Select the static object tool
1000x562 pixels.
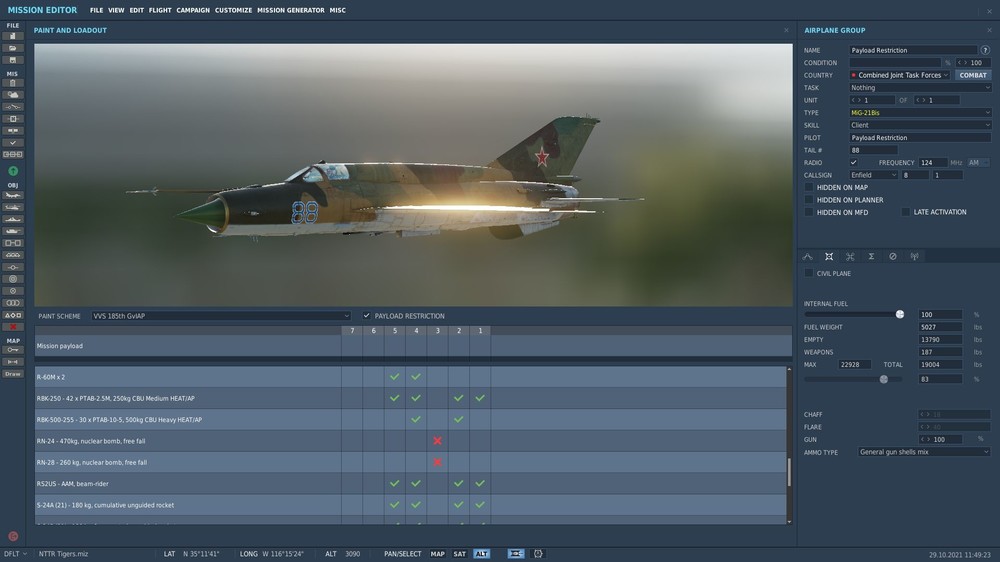[13, 243]
